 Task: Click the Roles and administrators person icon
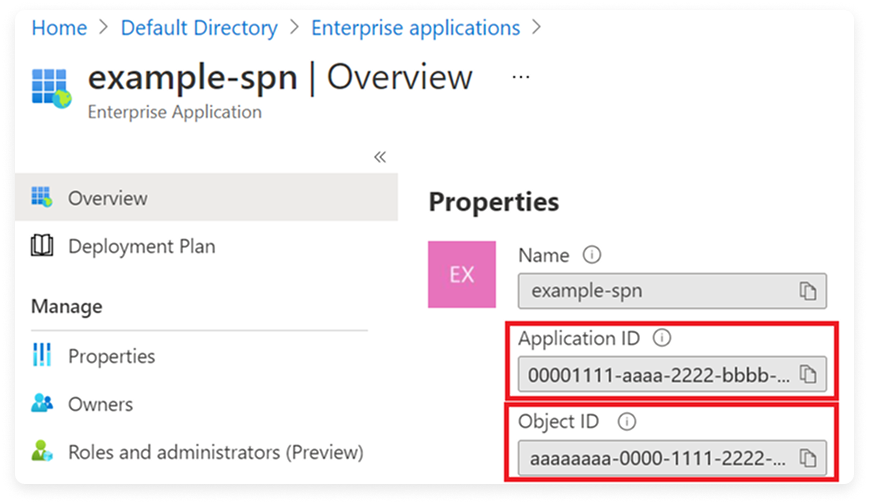click(x=42, y=451)
